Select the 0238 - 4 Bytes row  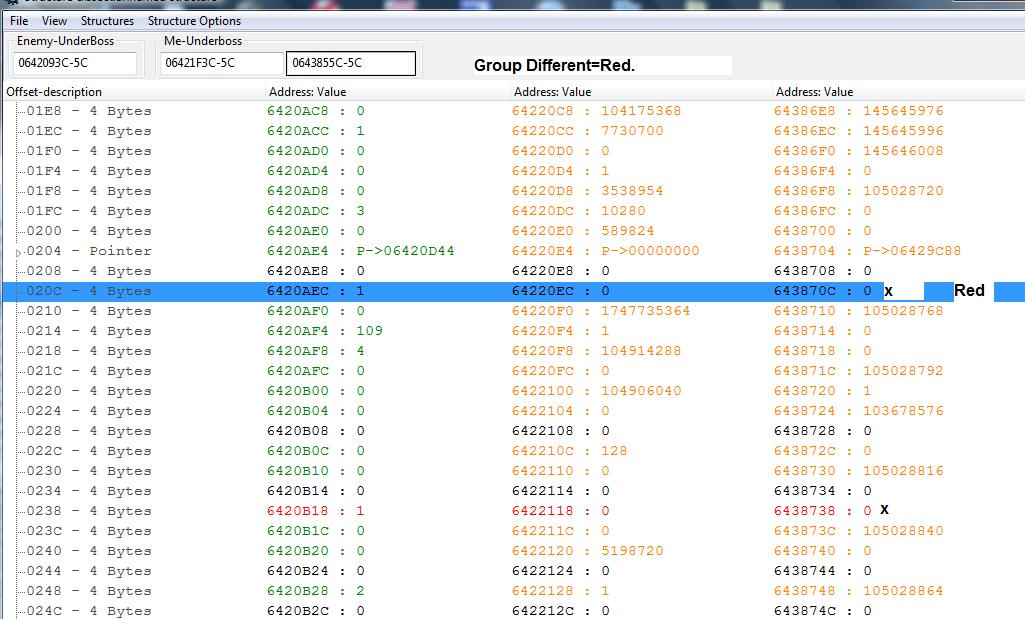(x=89, y=511)
